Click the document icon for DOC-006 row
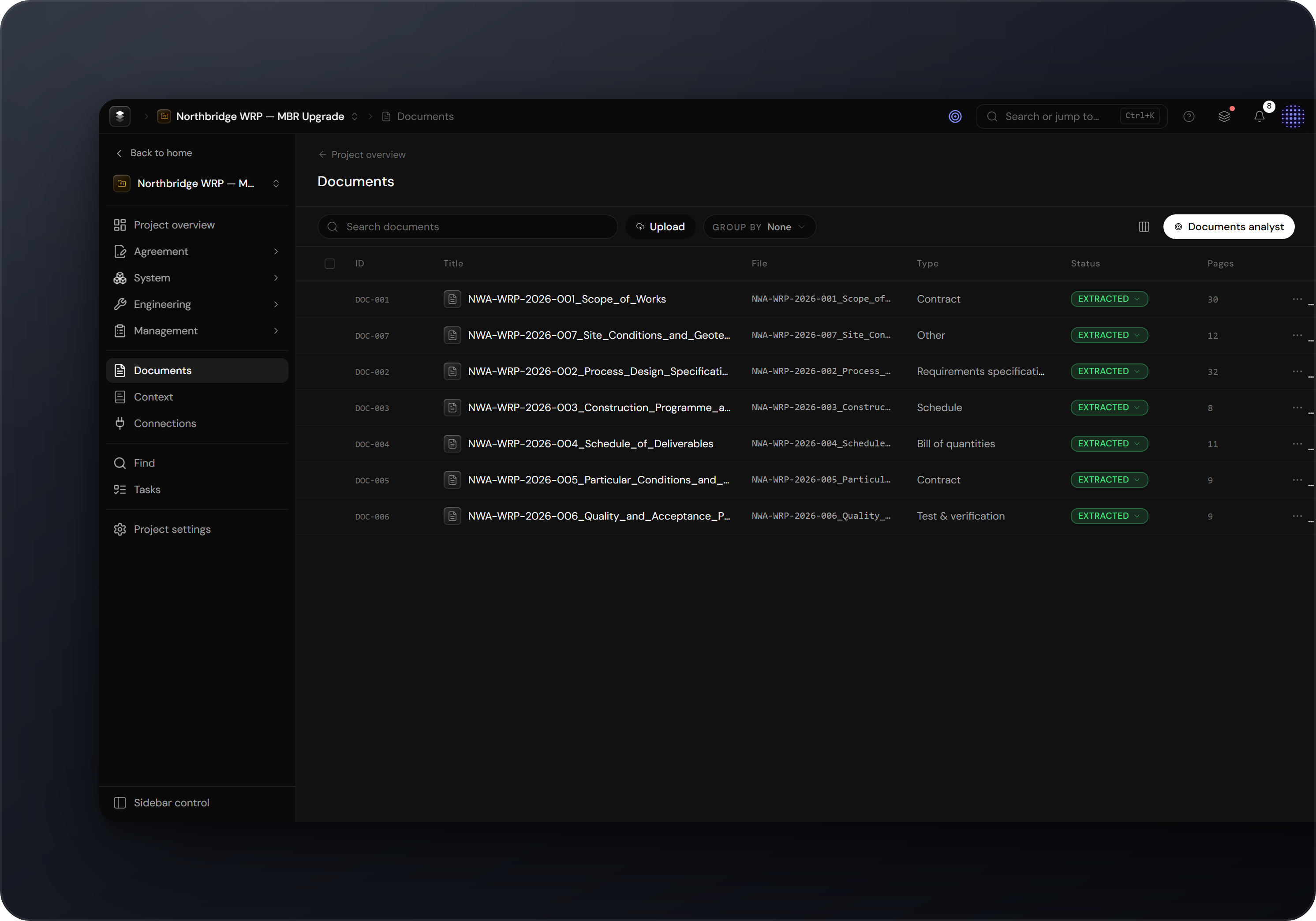The image size is (1316, 921). pyautogui.click(x=452, y=516)
